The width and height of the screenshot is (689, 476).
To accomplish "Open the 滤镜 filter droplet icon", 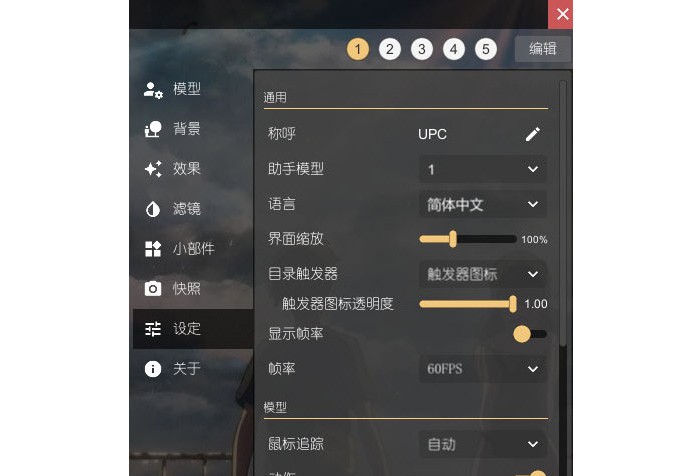I will (x=153, y=209).
